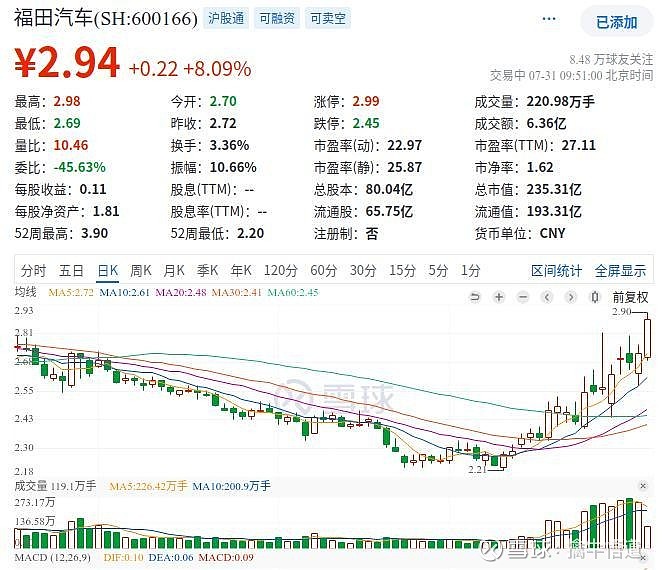Click the 可卖空 tag

pos(328,18)
